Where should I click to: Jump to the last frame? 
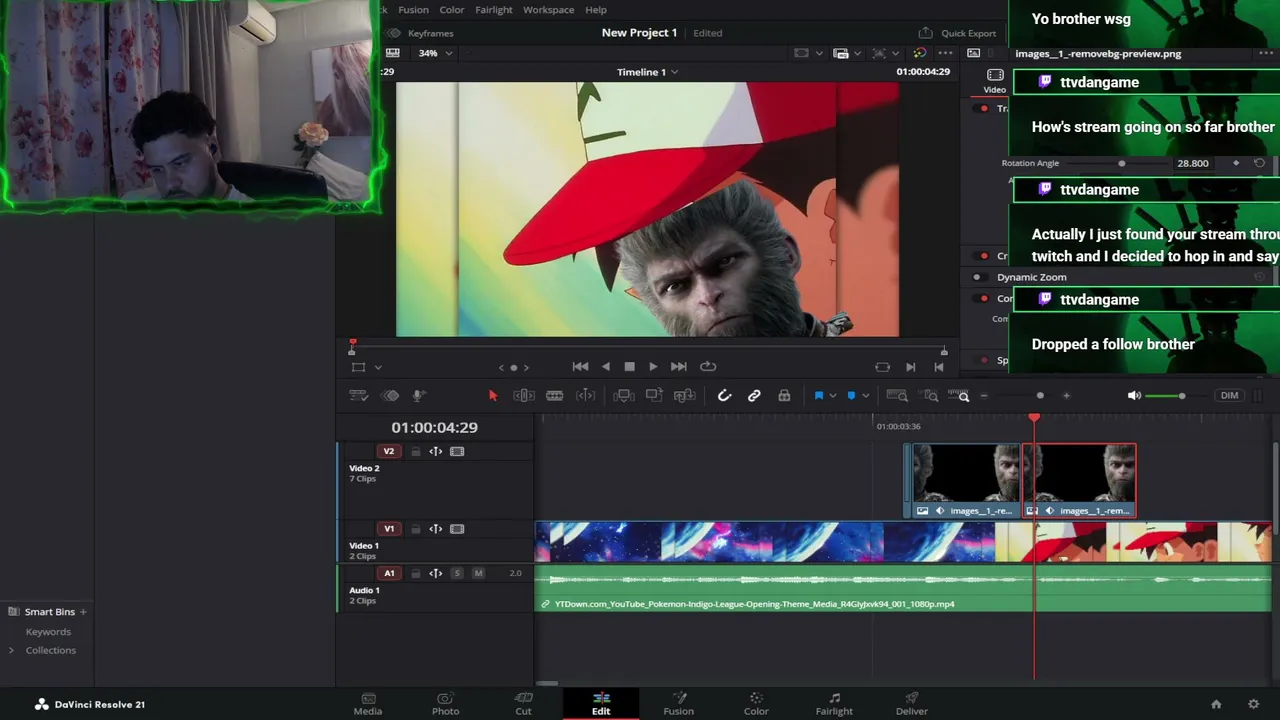[678, 367]
